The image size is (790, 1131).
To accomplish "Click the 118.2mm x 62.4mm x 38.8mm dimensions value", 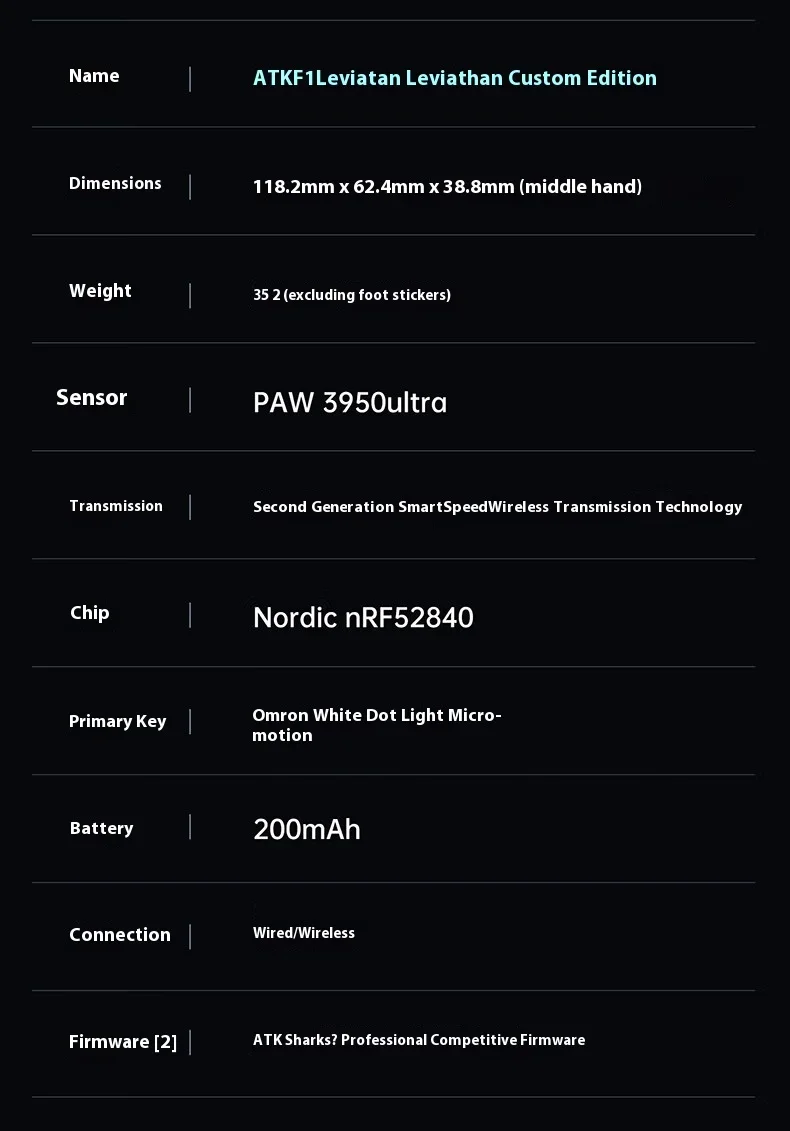I will tap(447, 186).
